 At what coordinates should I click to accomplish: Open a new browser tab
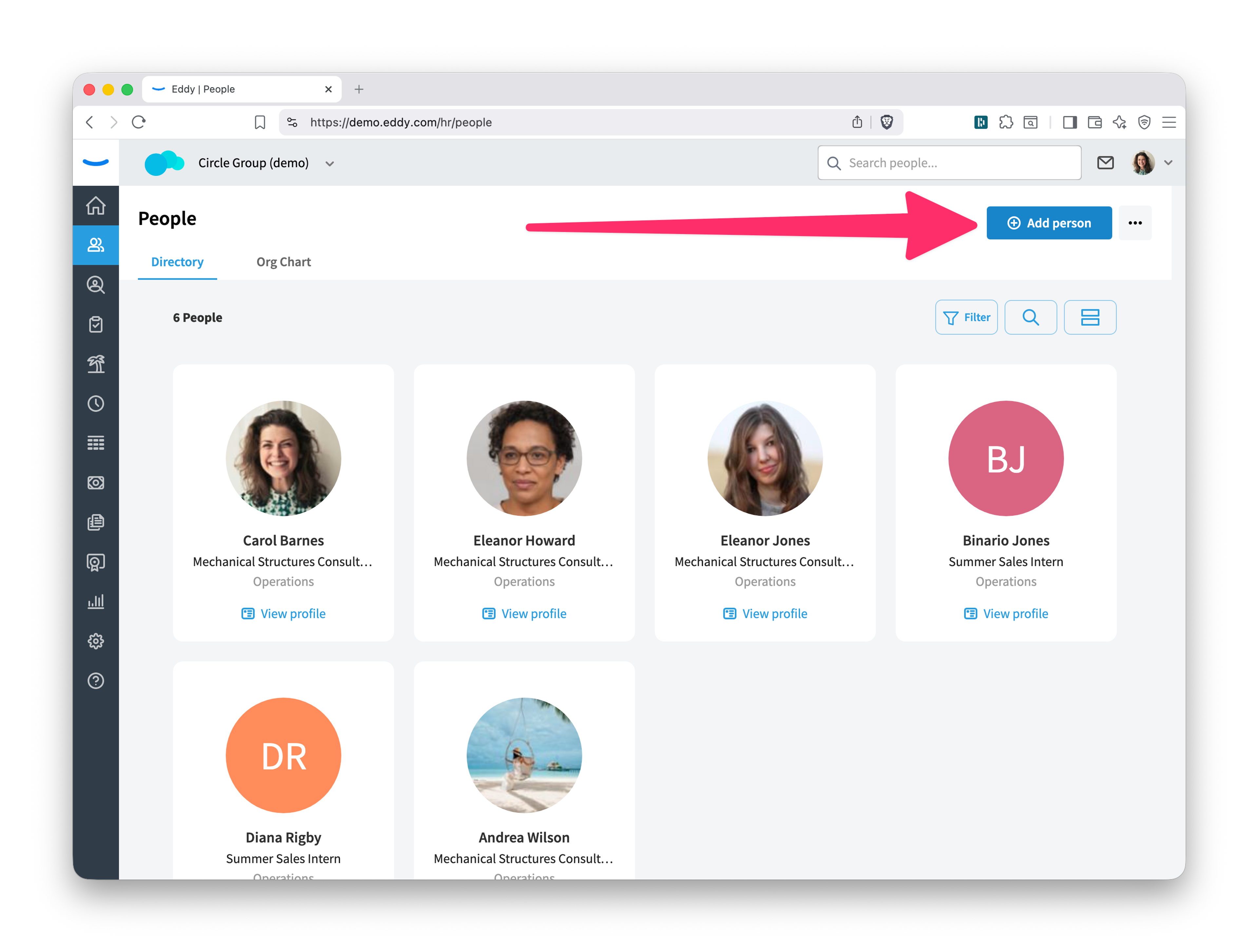click(x=359, y=89)
